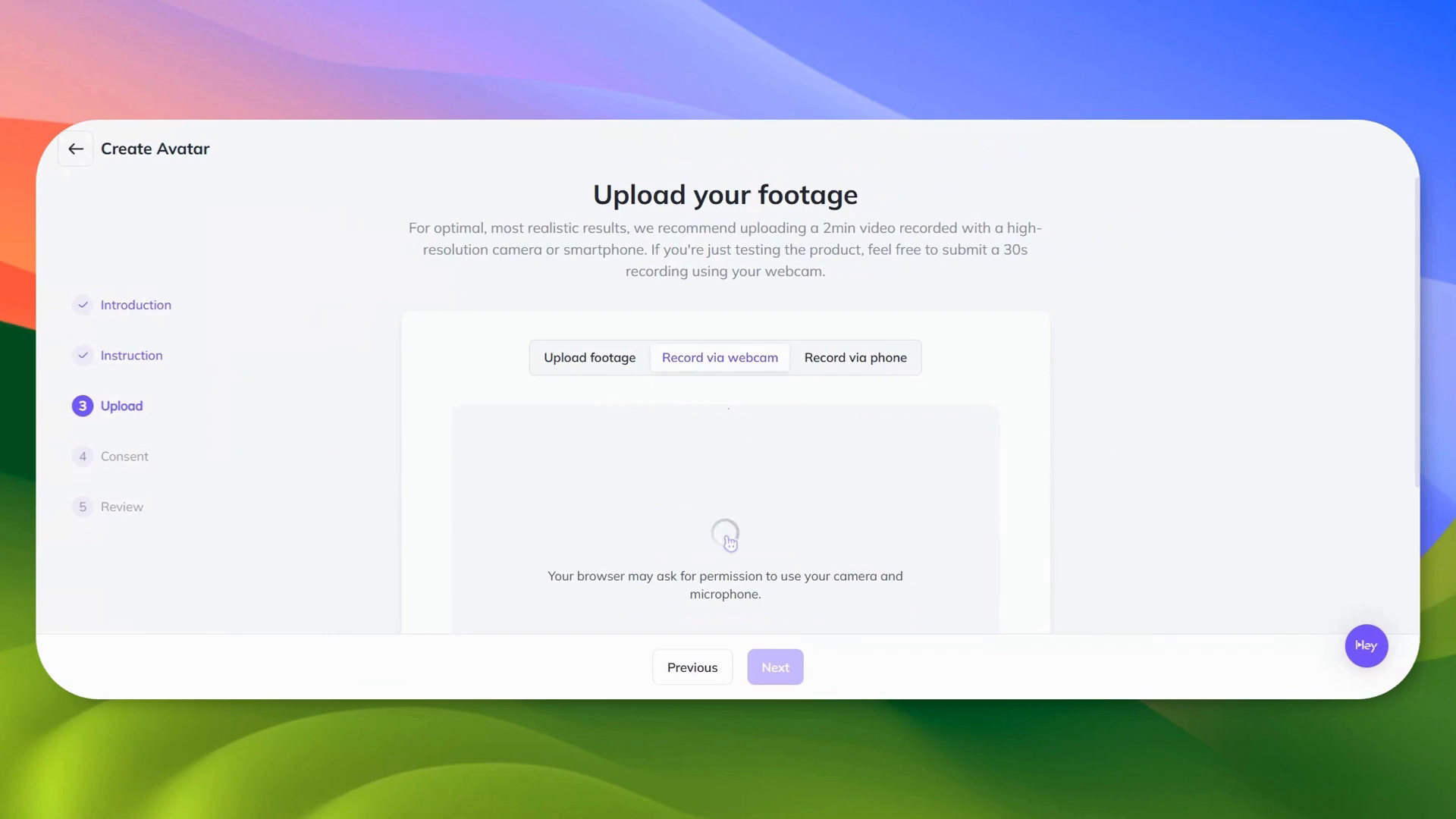Go to Instruction step label

click(131, 356)
